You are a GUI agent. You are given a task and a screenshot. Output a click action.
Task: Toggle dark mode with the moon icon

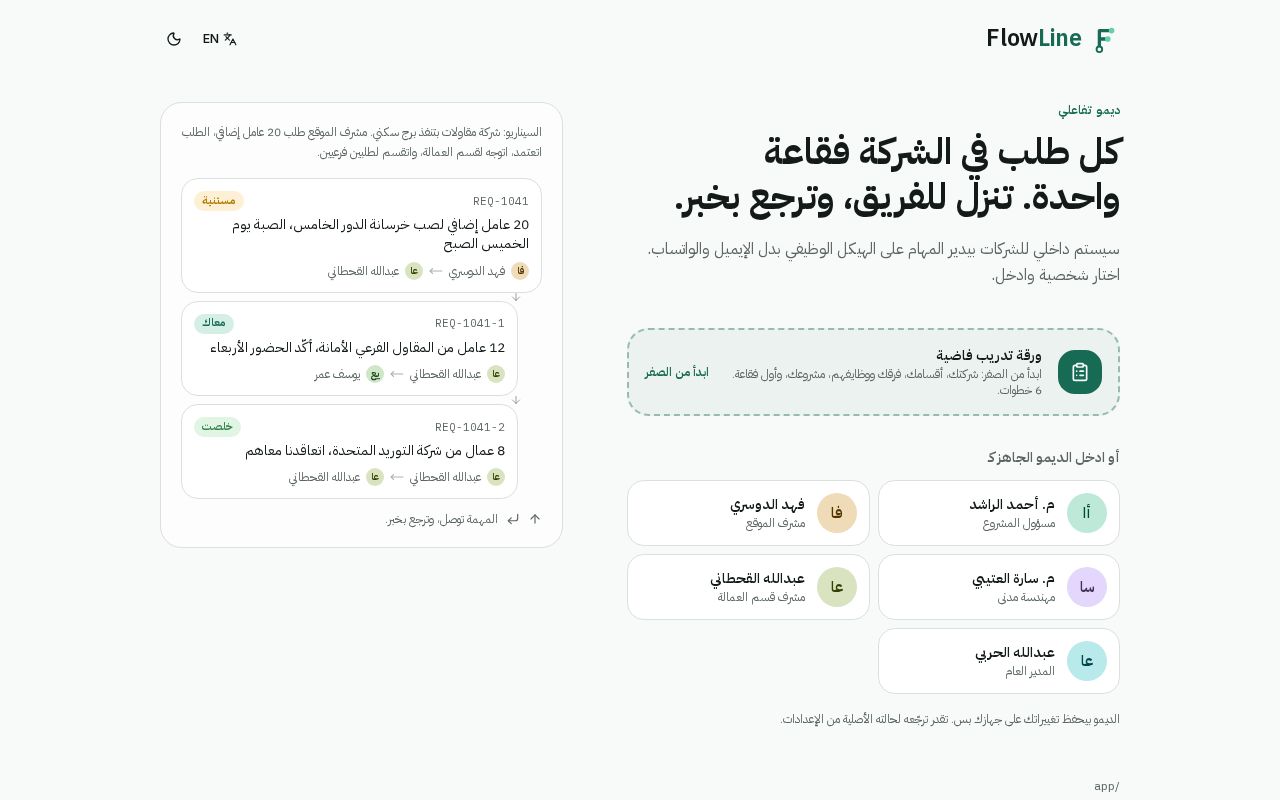click(174, 39)
